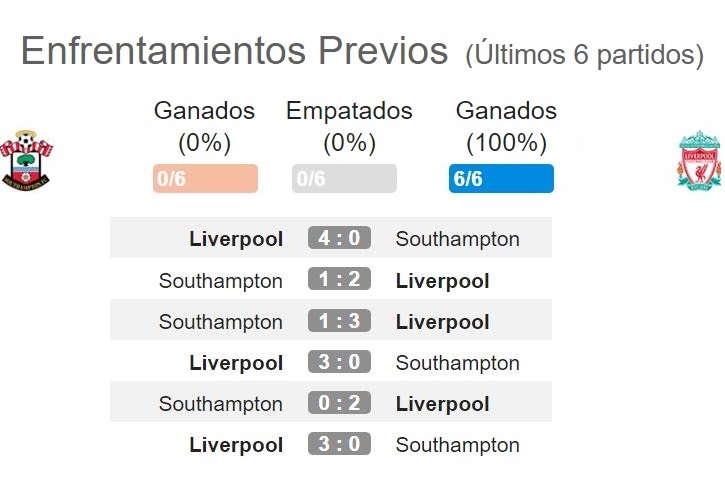Screen dimensions: 725x482
Task: Click Southampton in the 4:0 match row
Action: pyautogui.click(x=458, y=239)
